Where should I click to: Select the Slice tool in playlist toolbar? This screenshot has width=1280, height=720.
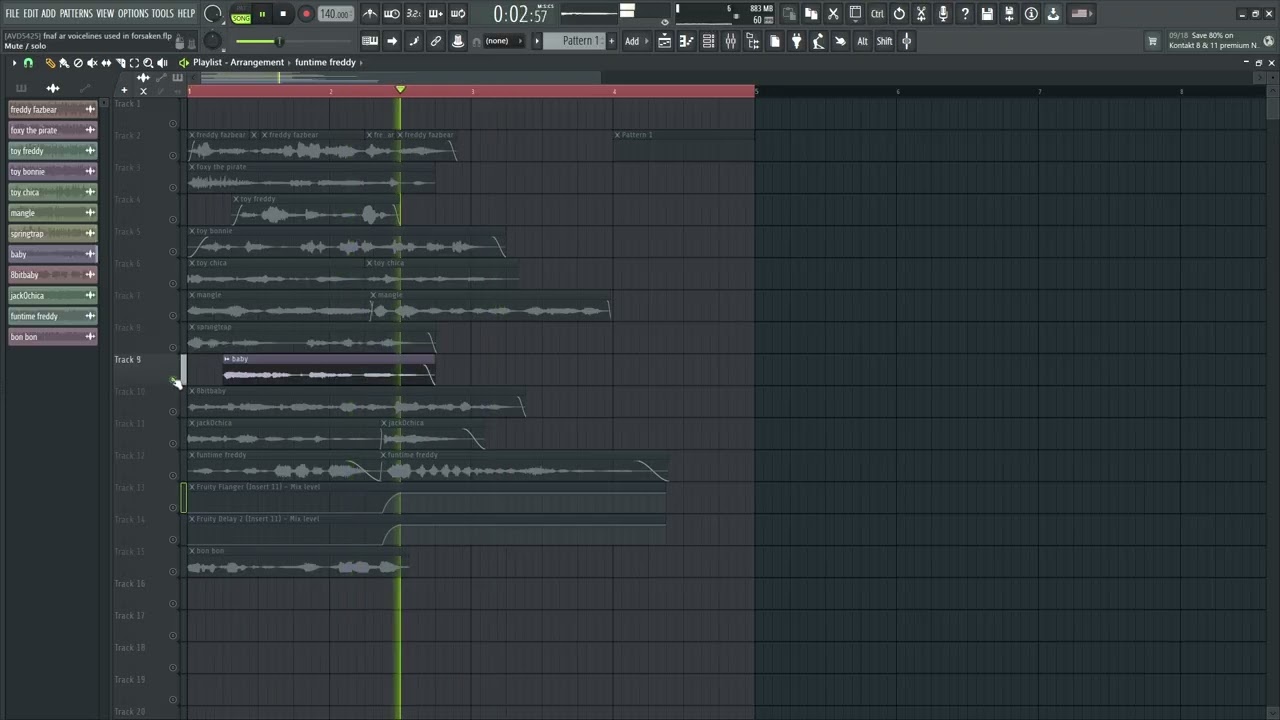coord(120,63)
